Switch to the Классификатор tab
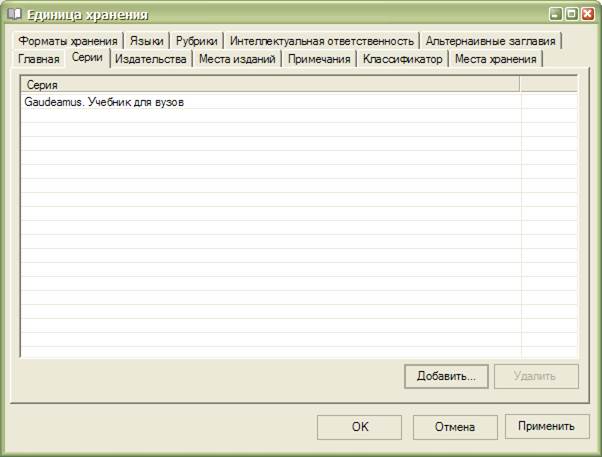This screenshot has width=602, height=457. (x=402, y=60)
